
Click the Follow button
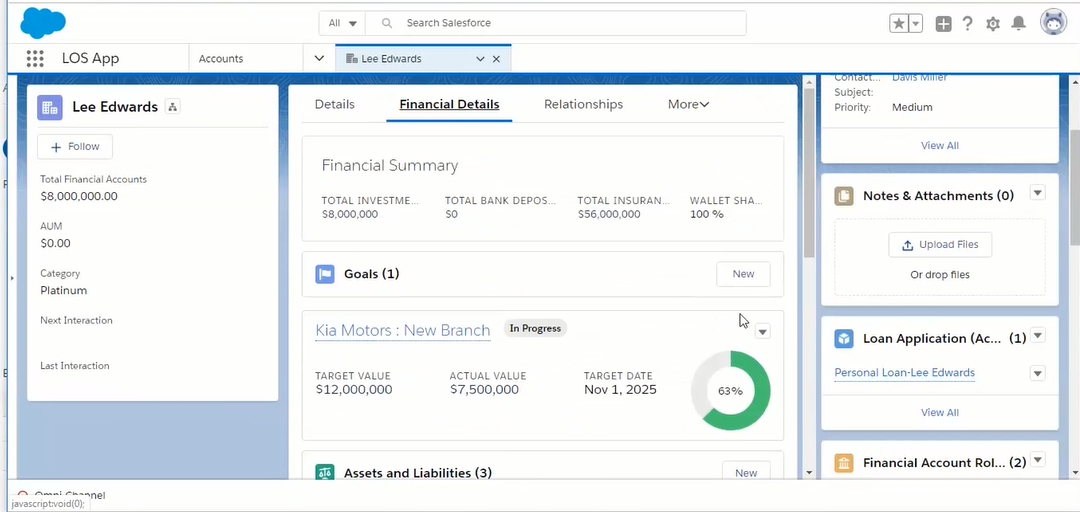(x=75, y=147)
